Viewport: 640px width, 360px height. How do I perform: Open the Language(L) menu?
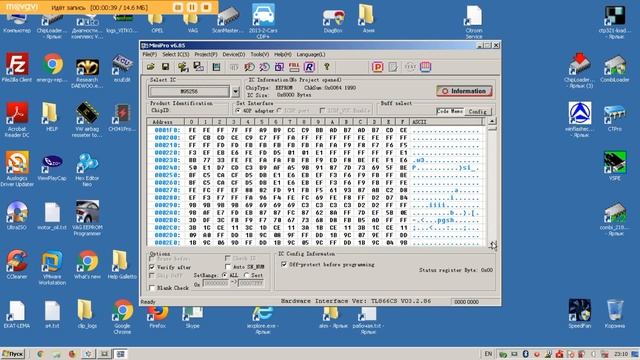311,54
